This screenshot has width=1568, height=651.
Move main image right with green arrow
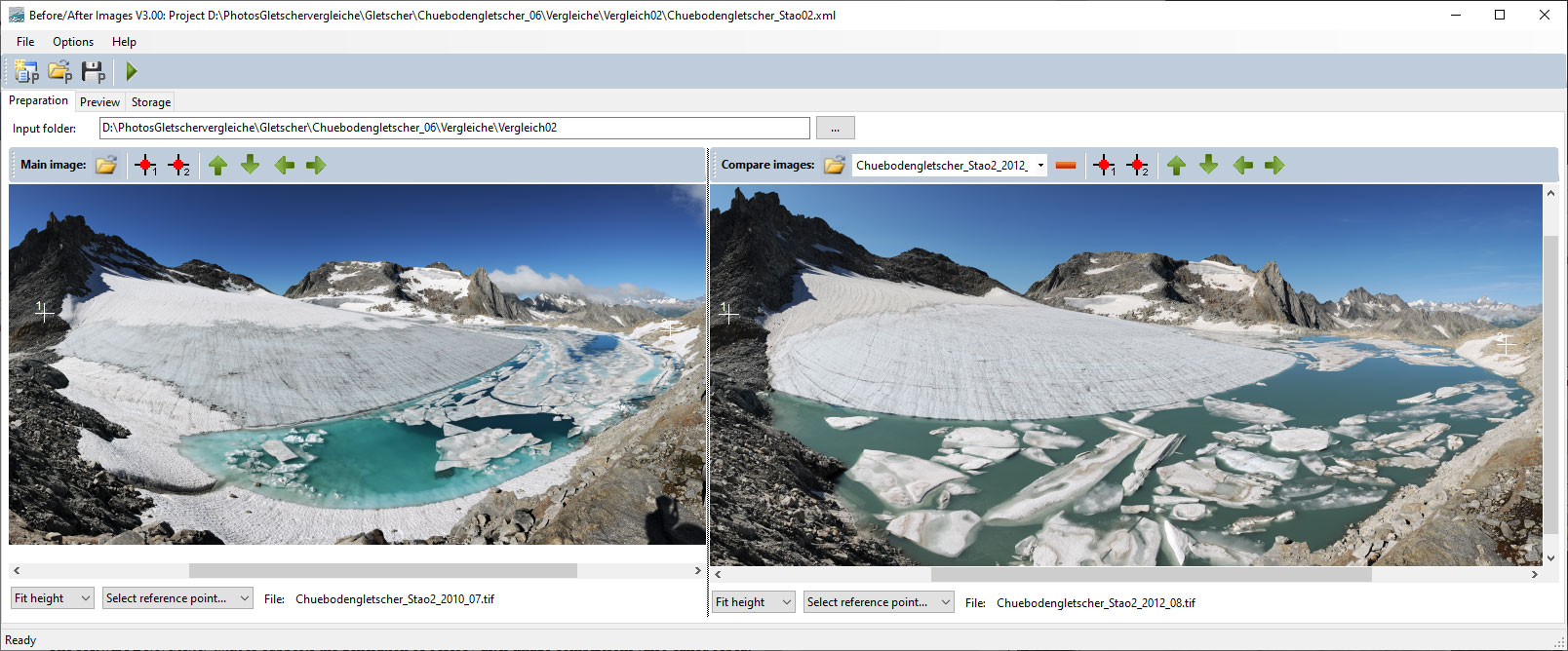316,165
